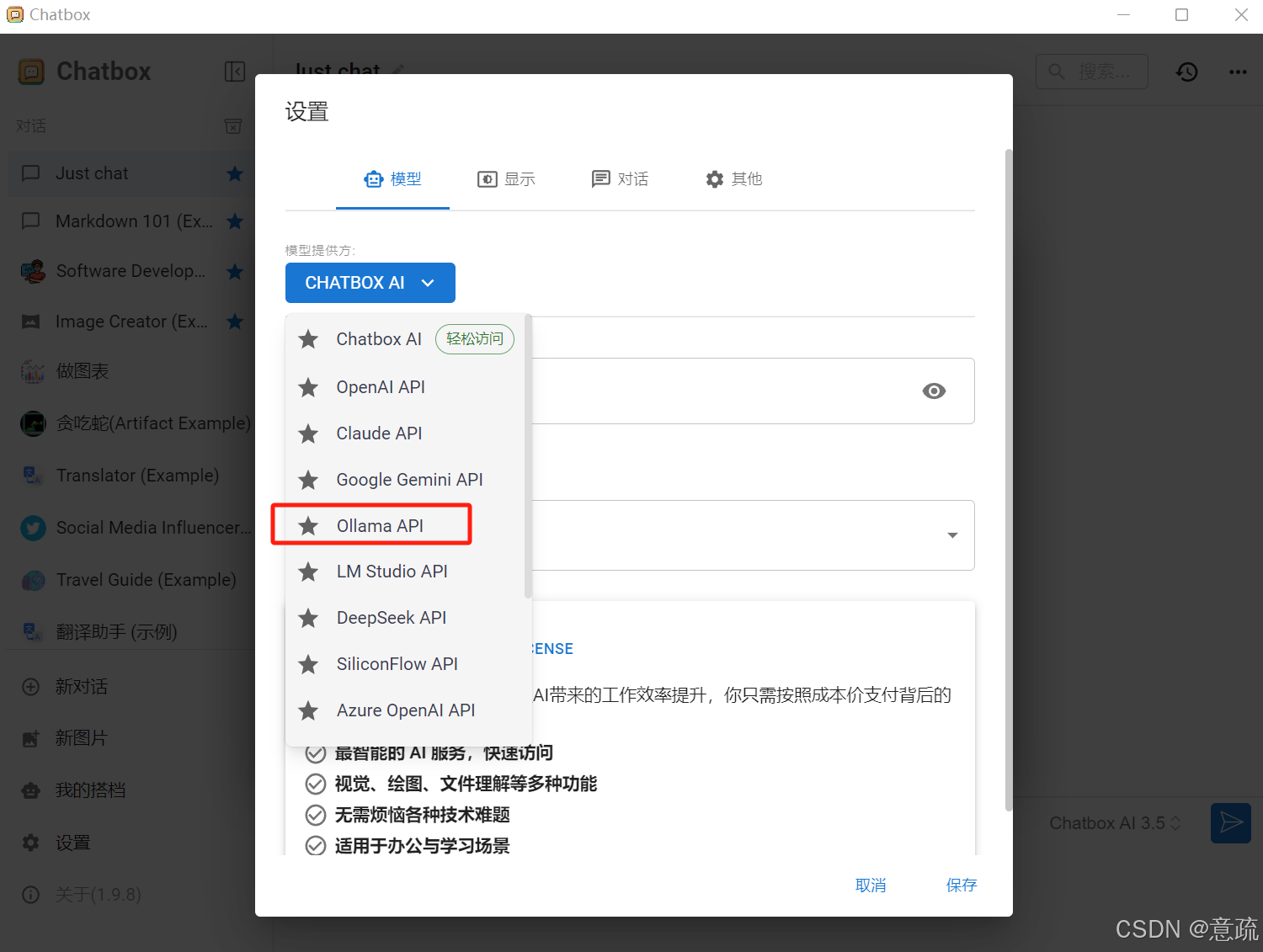Open the 做图表 conversation
This screenshot has width=1263, height=952.
pos(131,371)
